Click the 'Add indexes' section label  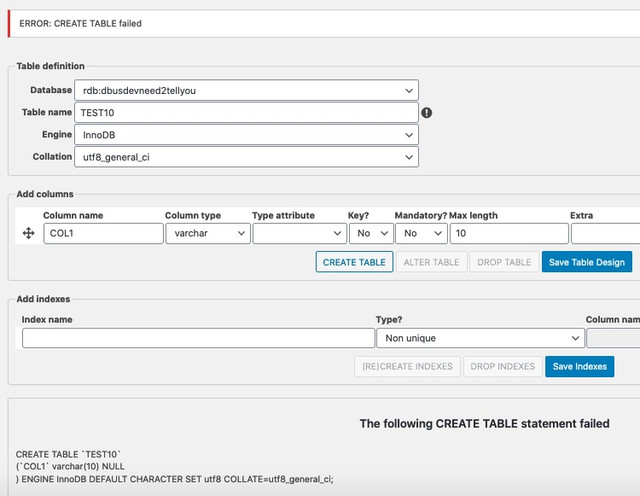(x=43, y=299)
